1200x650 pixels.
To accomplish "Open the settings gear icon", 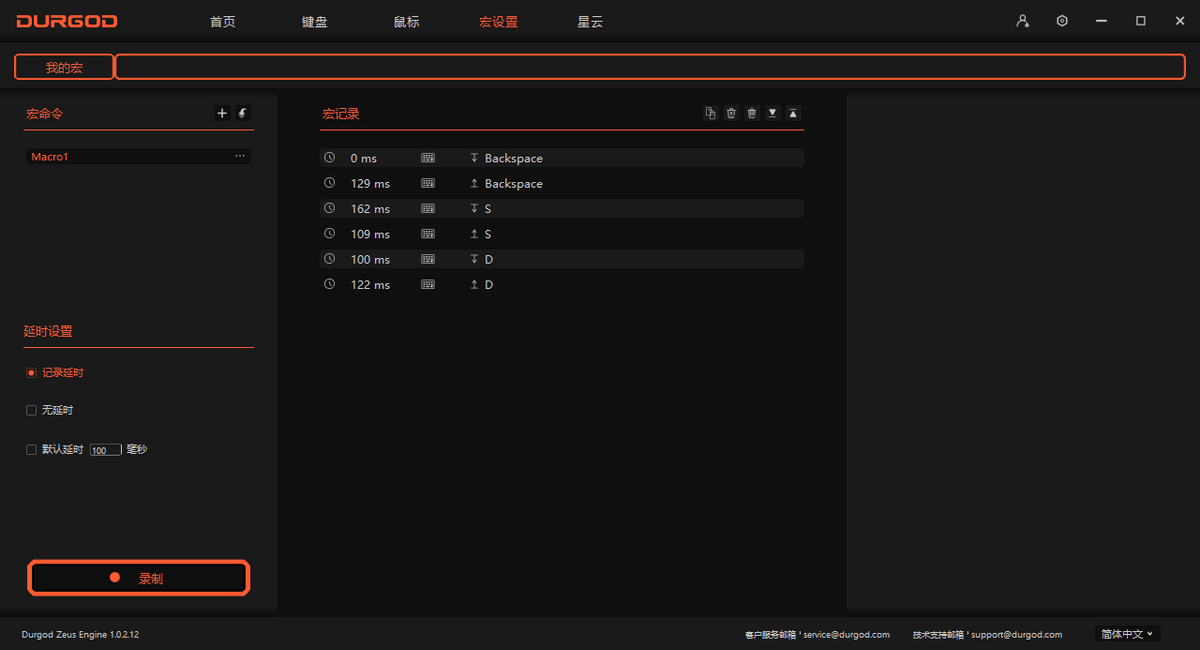I will tap(1062, 21).
